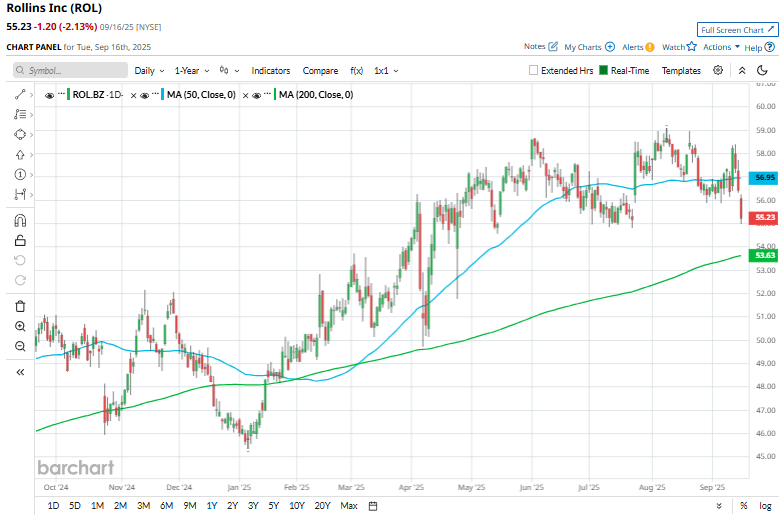Screen dimensions: 780x518
Task: Select the 10Y time range
Action: pos(296,506)
